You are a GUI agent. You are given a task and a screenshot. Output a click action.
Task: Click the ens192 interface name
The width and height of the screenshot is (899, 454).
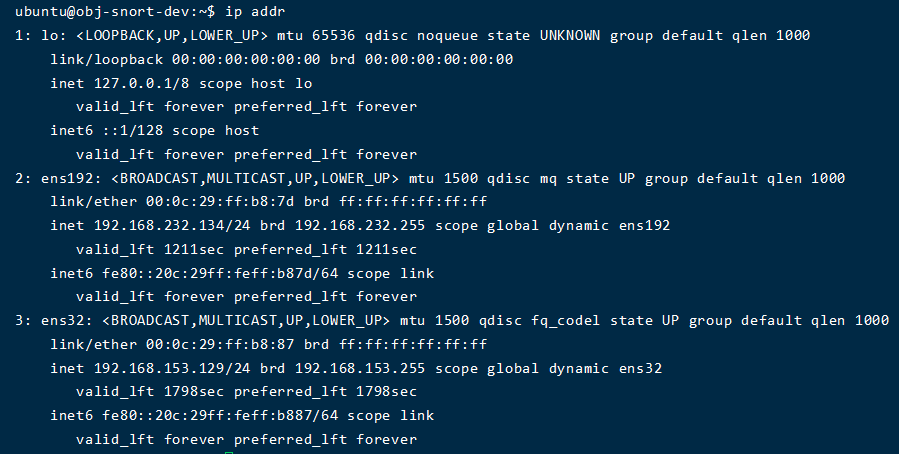click(x=67, y=178)
